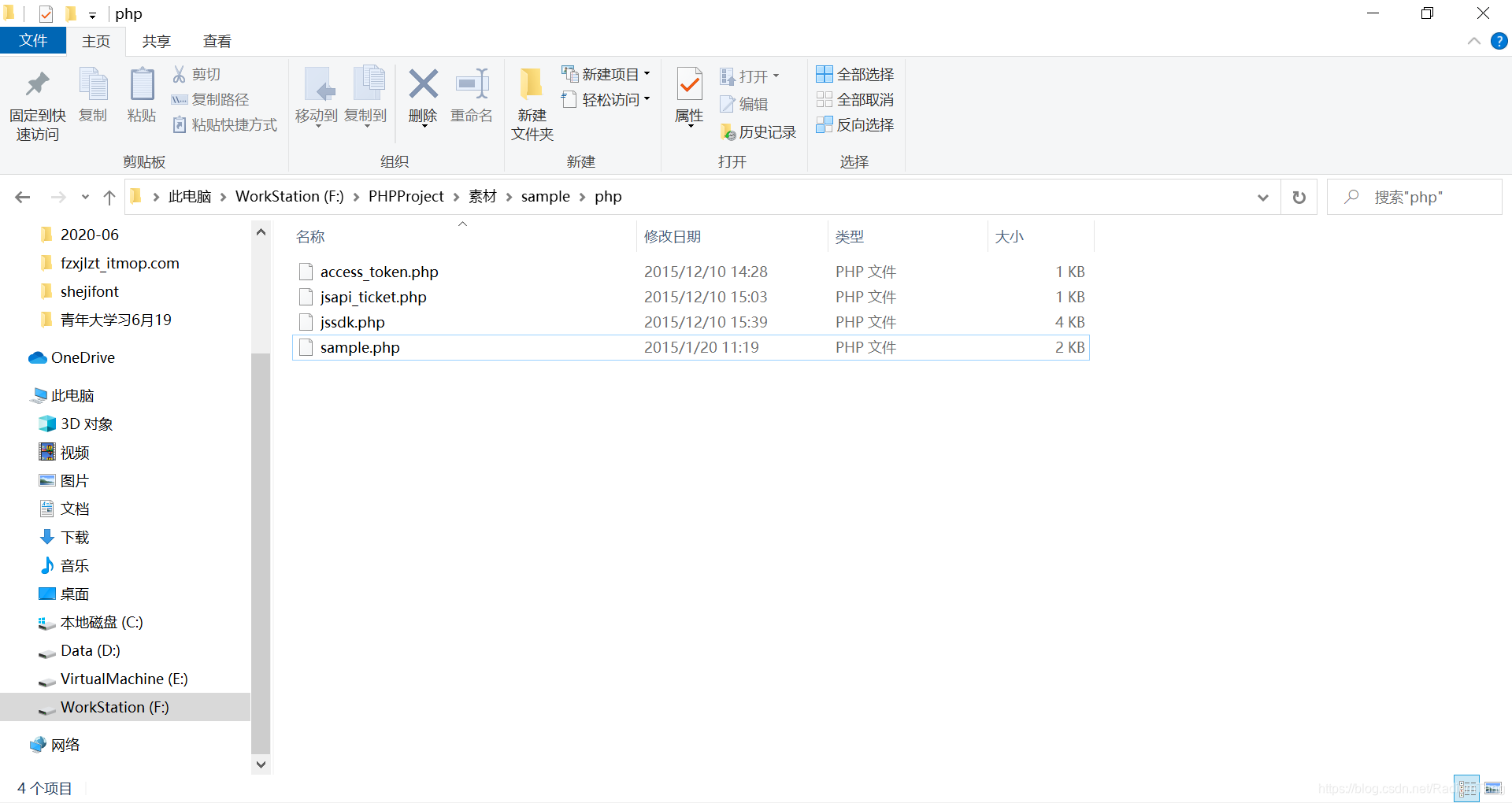Click the Edit button in Open group
Image resolution: width=1512 pixels, height=803 pixels.
743,104
